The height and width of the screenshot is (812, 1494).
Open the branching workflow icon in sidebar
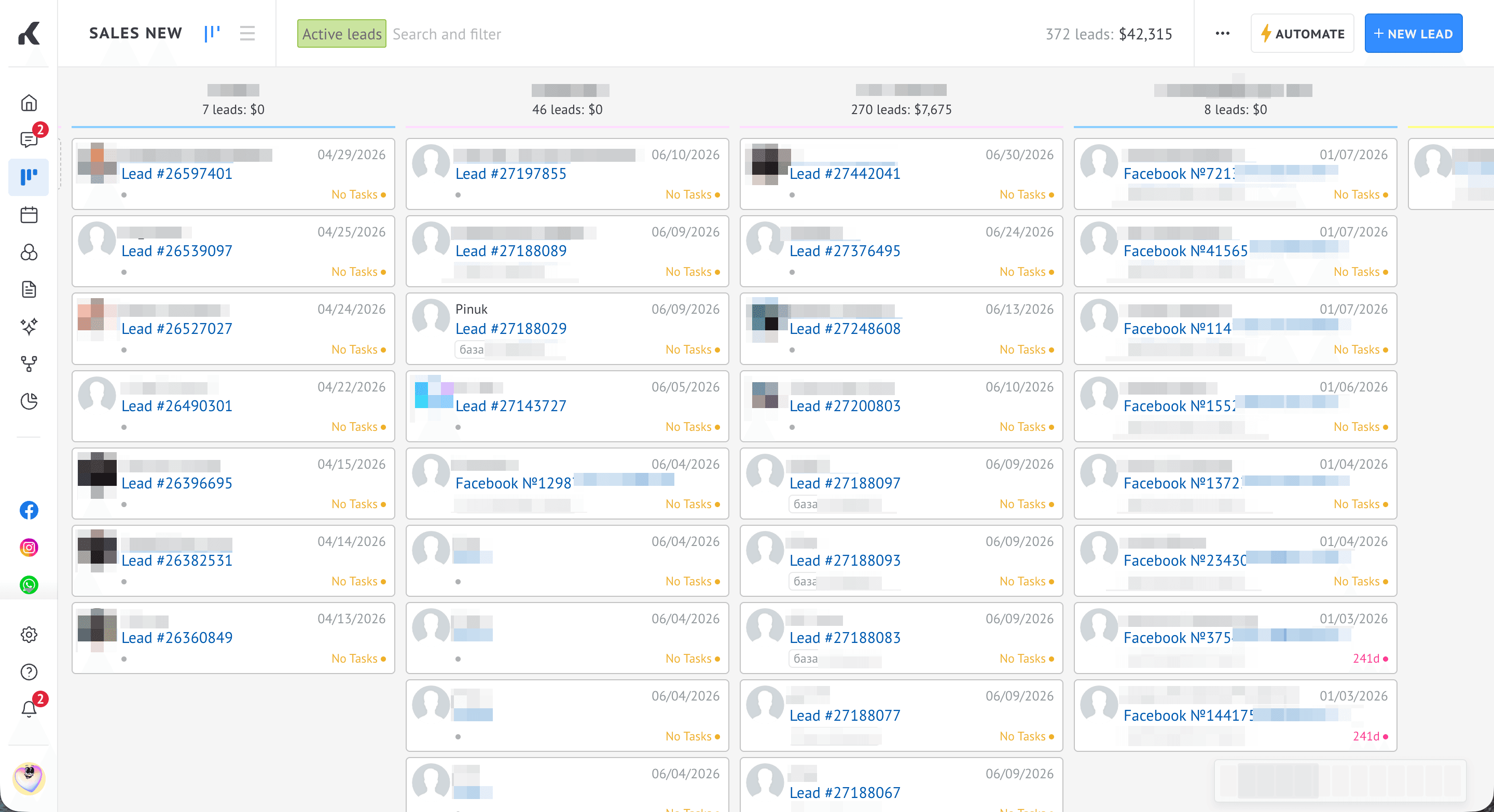pyautogui.click(x=29, y=363)
